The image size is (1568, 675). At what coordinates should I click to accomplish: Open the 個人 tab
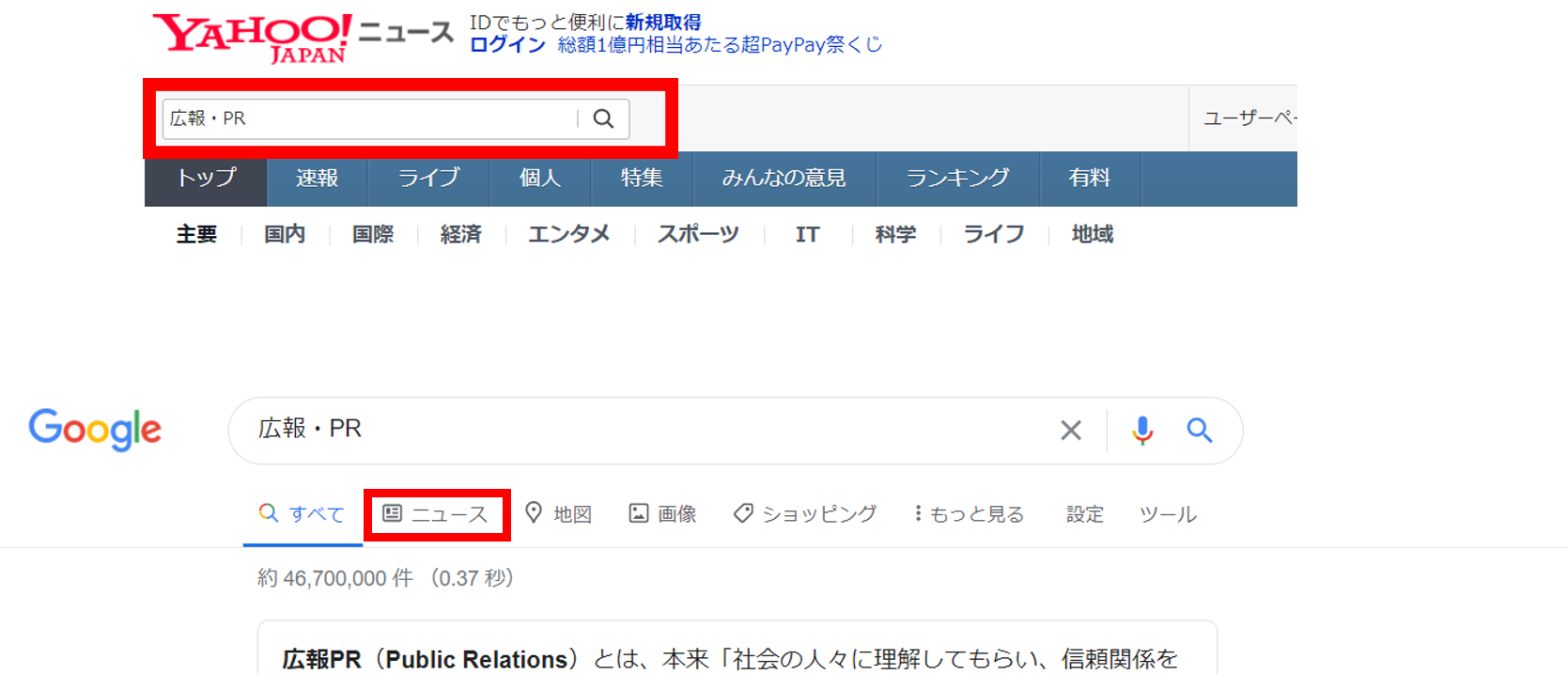540,179
